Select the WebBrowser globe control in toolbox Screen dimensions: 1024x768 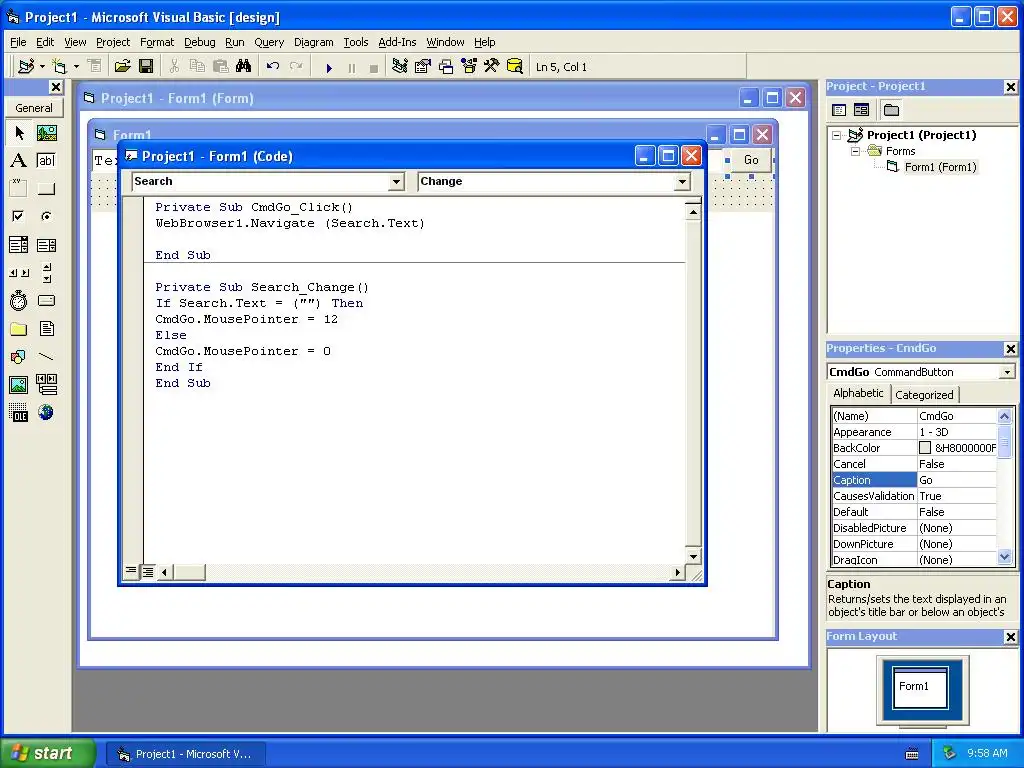[x=46, y=412]
